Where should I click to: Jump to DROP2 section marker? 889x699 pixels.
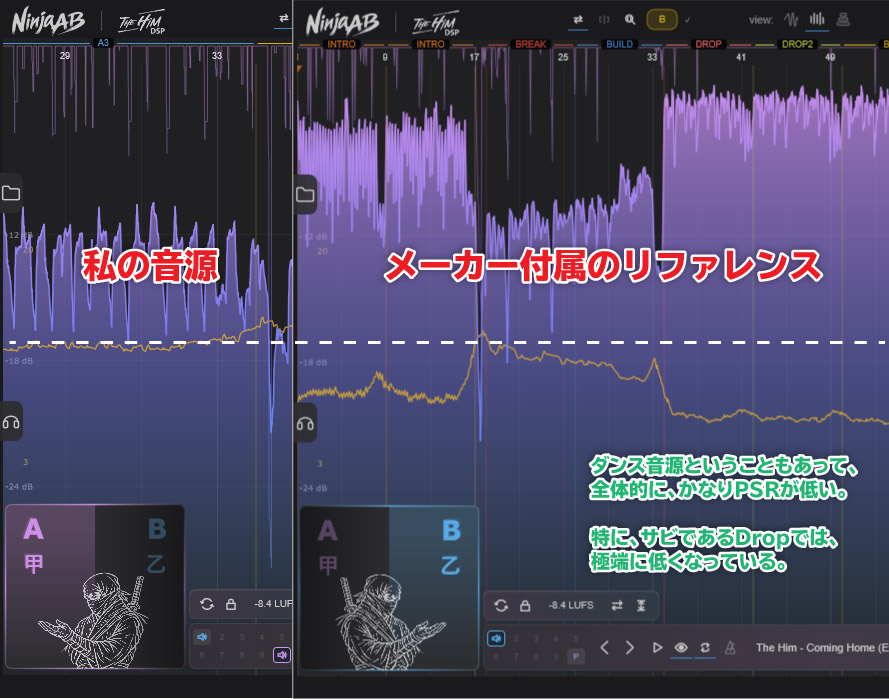point(797,44)
